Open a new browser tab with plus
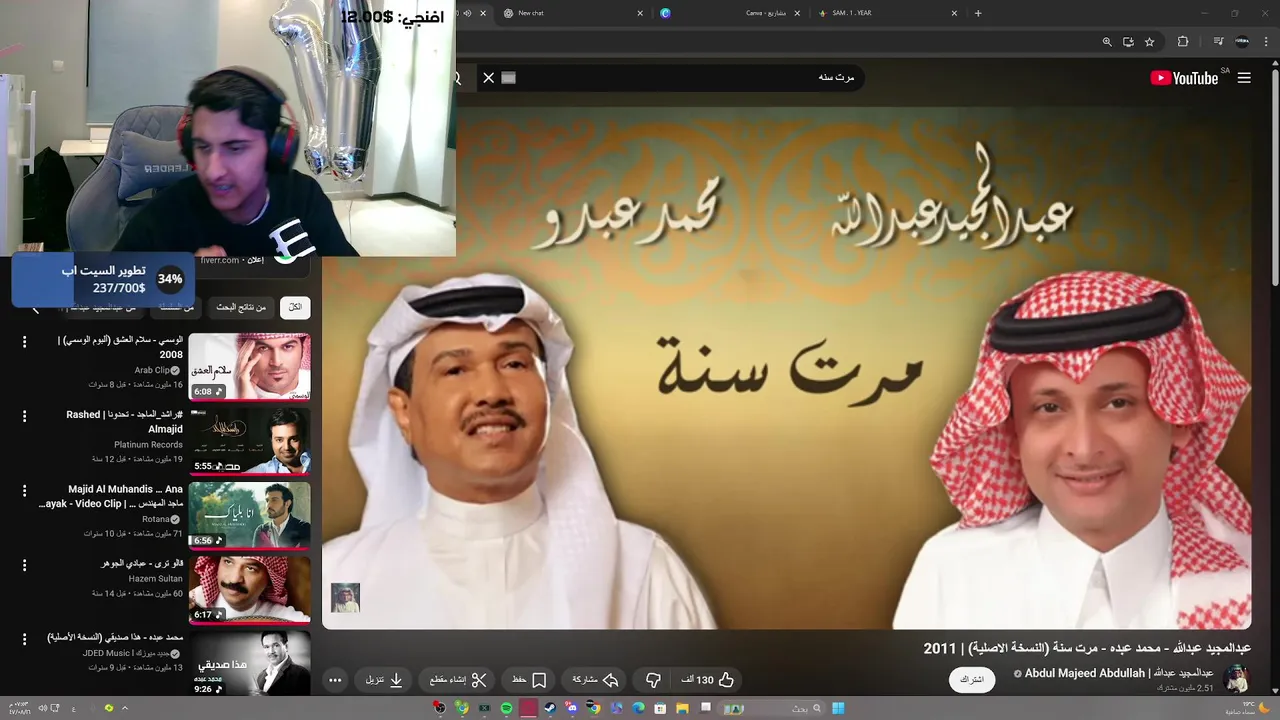Screen dimensions: 1280x720 [x=978, y=13]
